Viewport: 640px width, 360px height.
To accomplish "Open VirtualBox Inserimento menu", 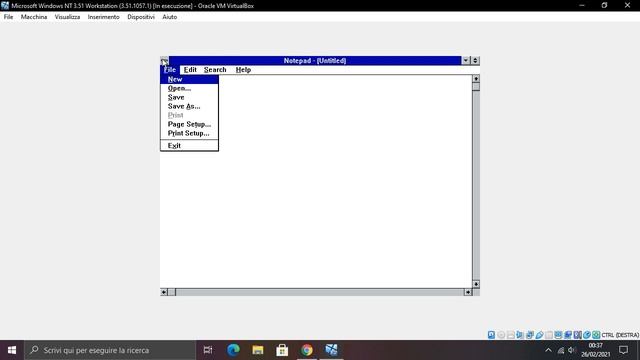I will point(104,17).
